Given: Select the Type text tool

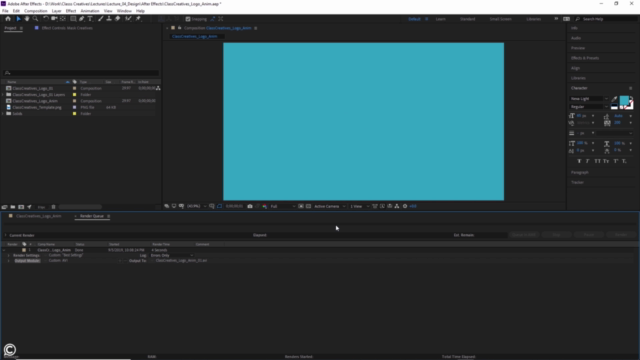Looking at the screenshot, I should coord(90,19).
